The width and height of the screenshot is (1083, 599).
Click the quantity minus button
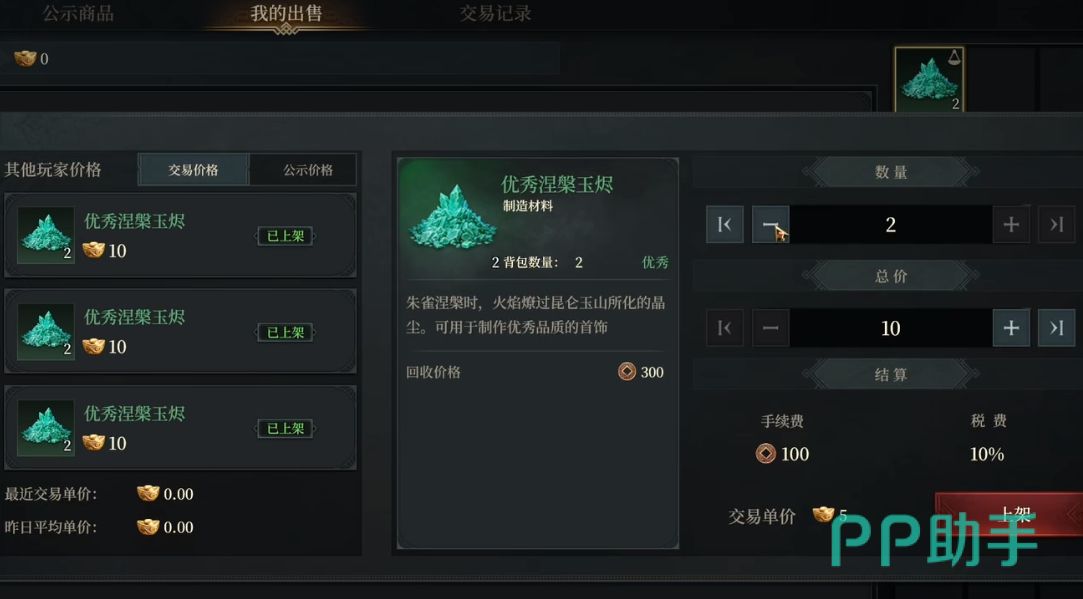770,225
